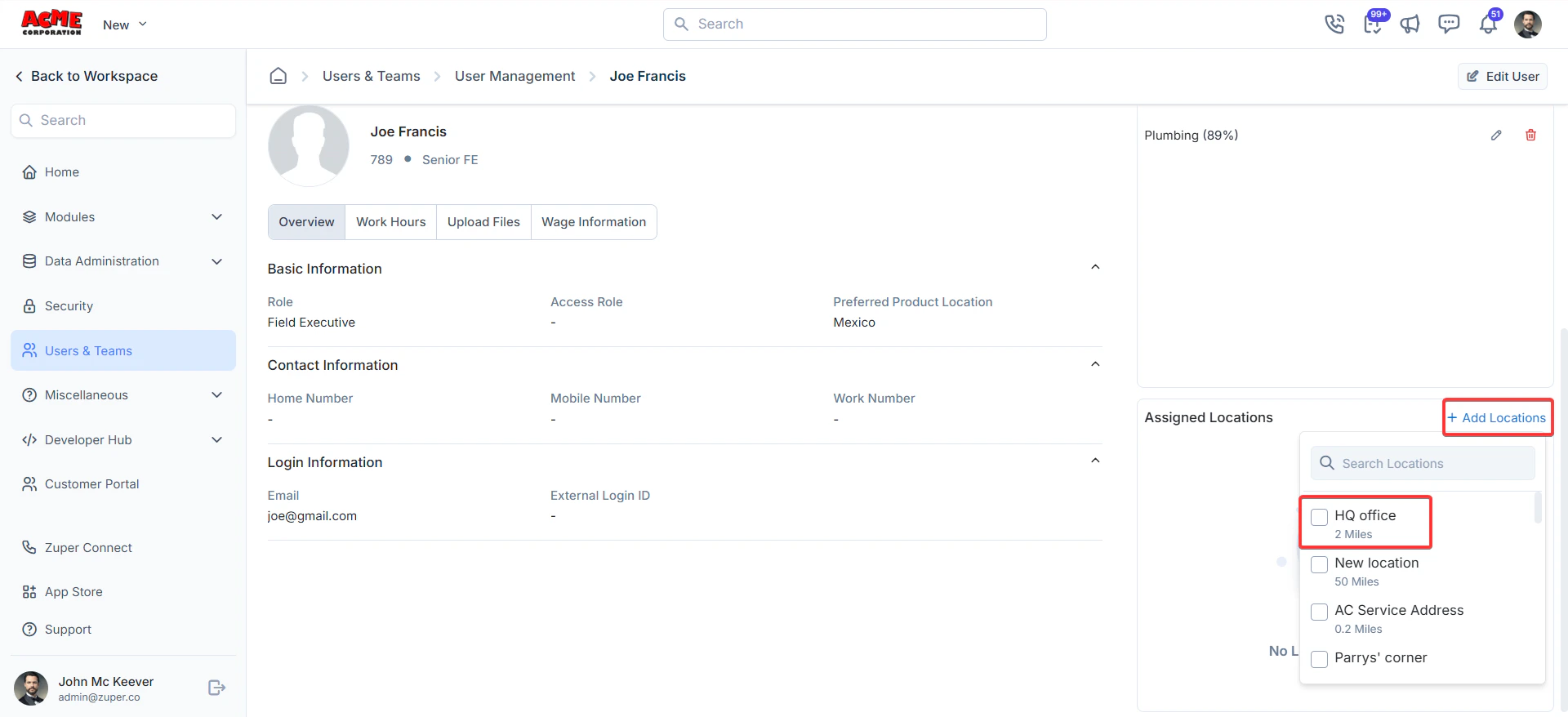Click the Search Locations field
Screen dimensions: 1568x717
coord(1423,463)
